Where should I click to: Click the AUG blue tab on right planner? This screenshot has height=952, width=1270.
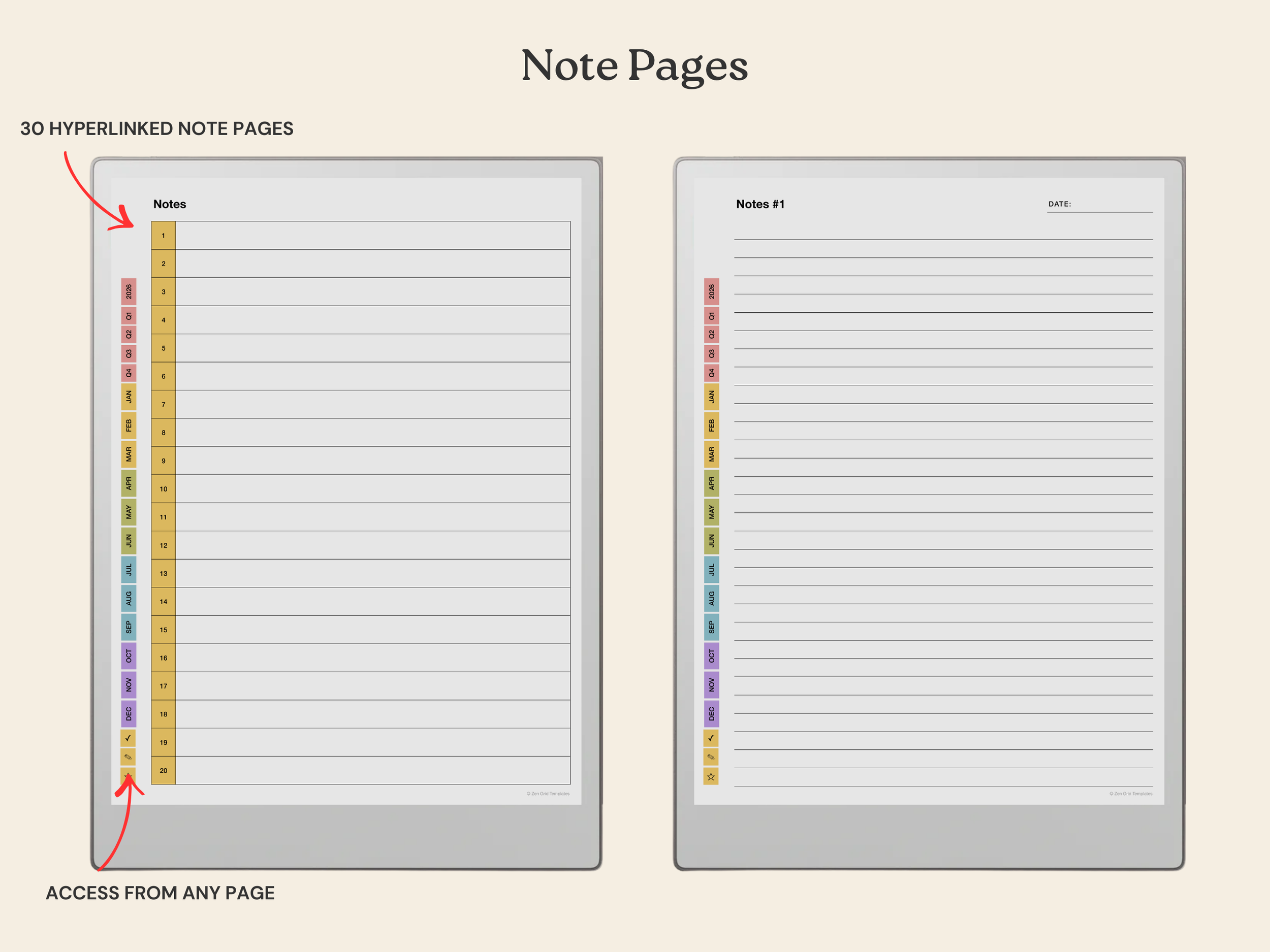coord(711,598)
